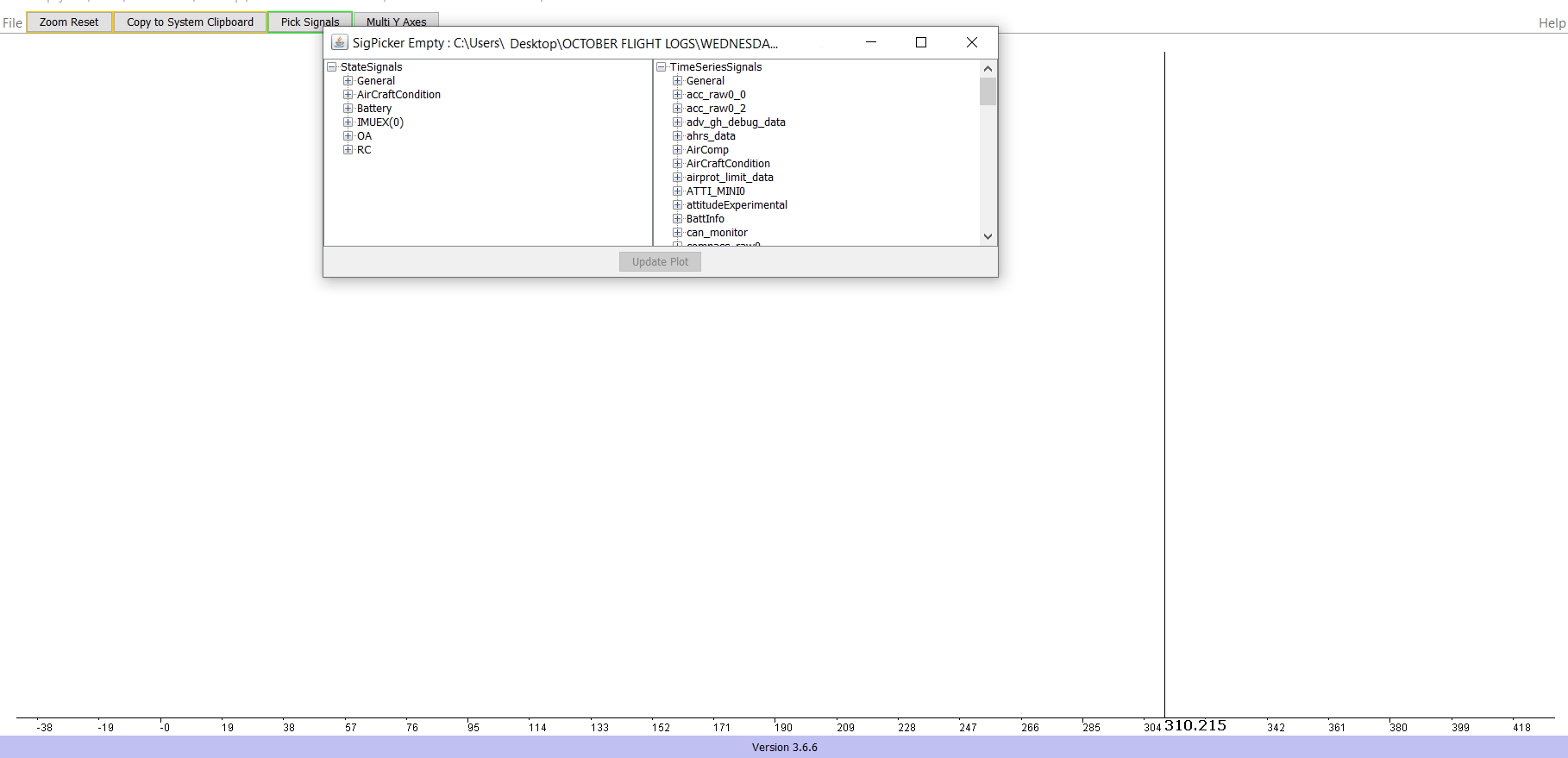Click the SigPicker Java window icon
1568x758 pixels.
coord(340,42)
